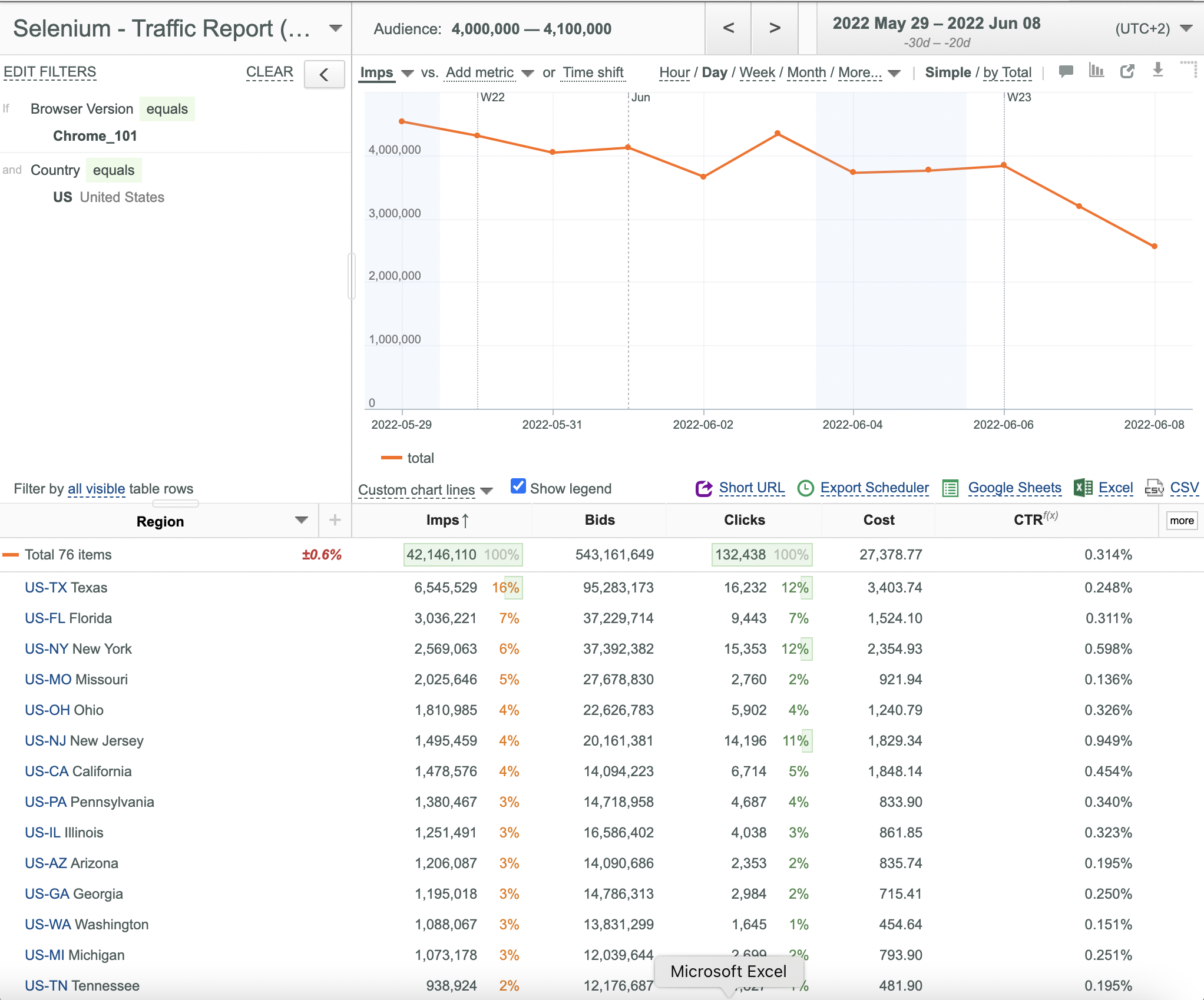Click the Excel spreadsheet icon

click(x=1083, y=488)
